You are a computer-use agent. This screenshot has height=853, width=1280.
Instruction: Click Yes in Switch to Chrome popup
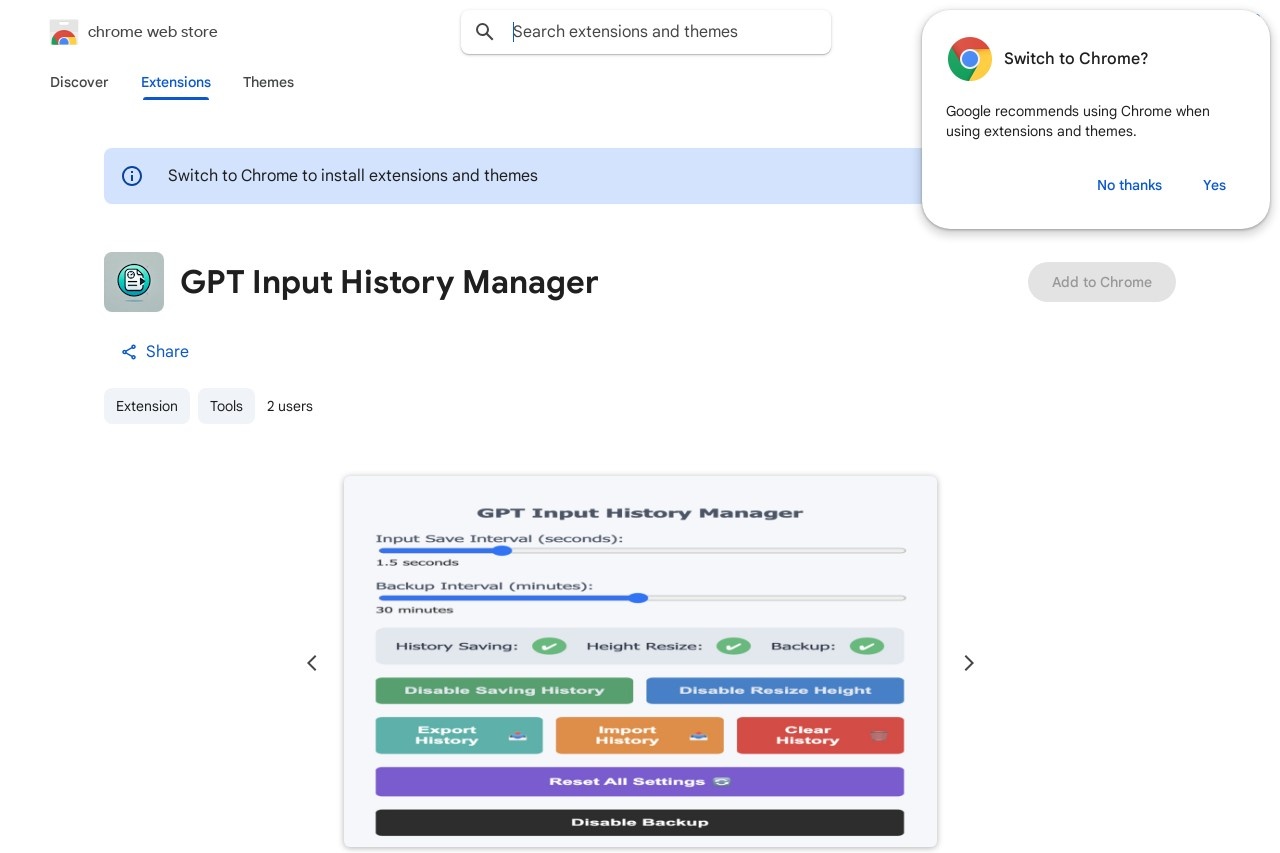pyautogui.click(x=1214, y=185)
